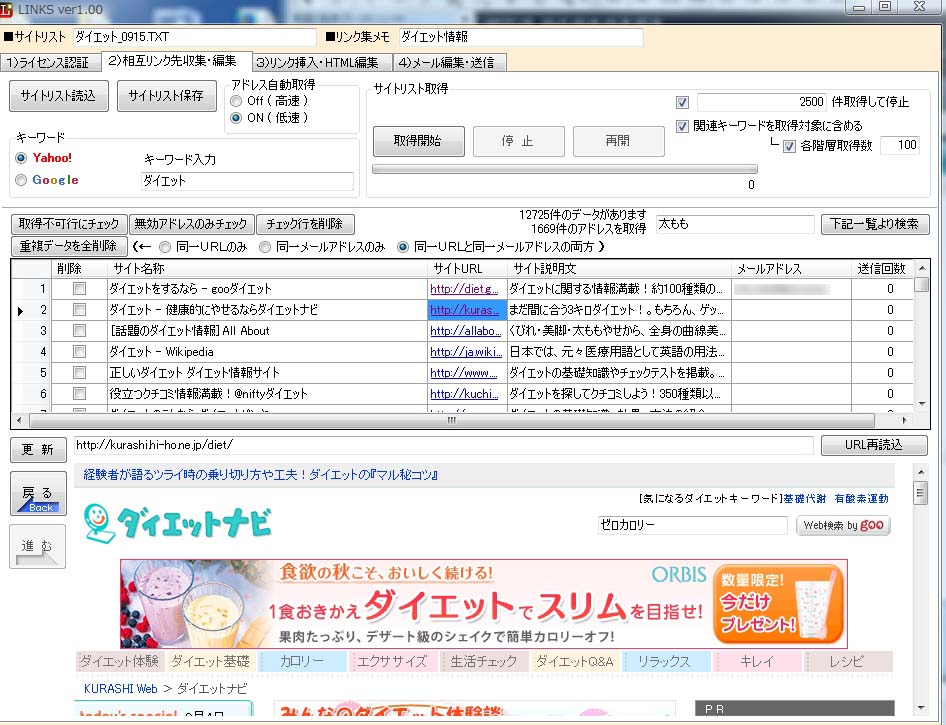Click the 基礎代謝 keyword link

pos(804,499)
